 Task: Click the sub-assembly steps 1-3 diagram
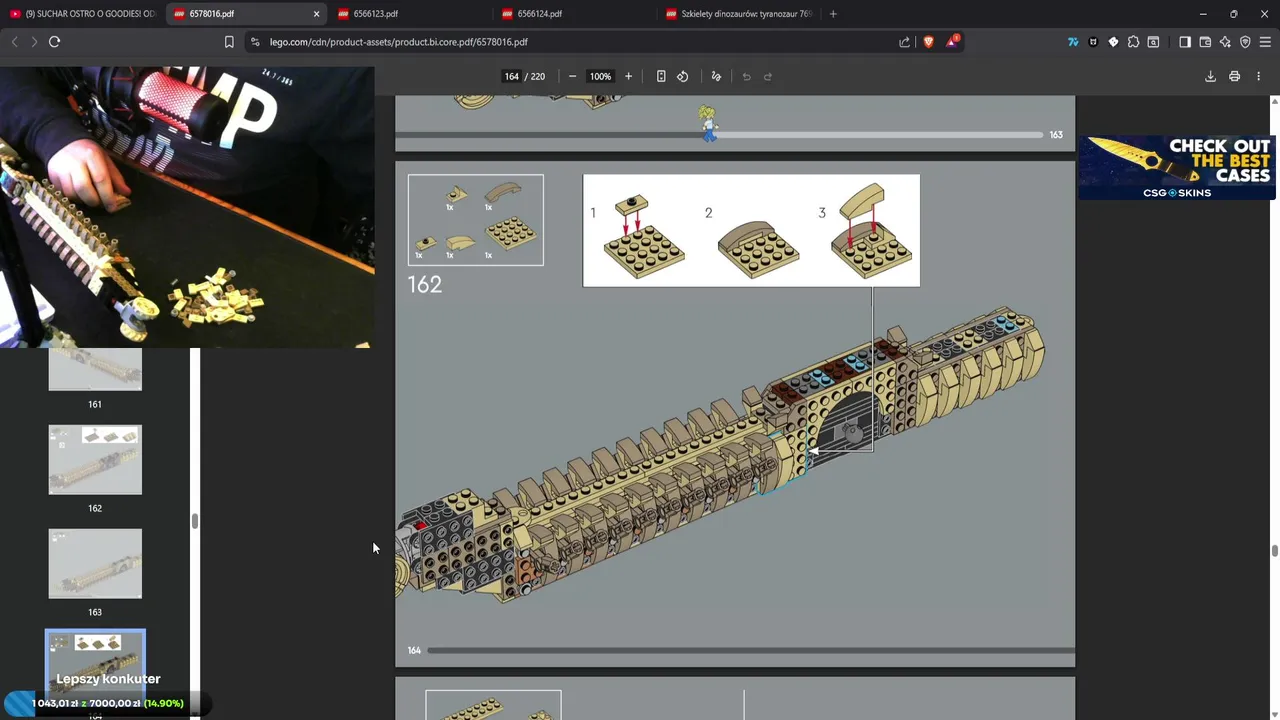coord(751,231)
